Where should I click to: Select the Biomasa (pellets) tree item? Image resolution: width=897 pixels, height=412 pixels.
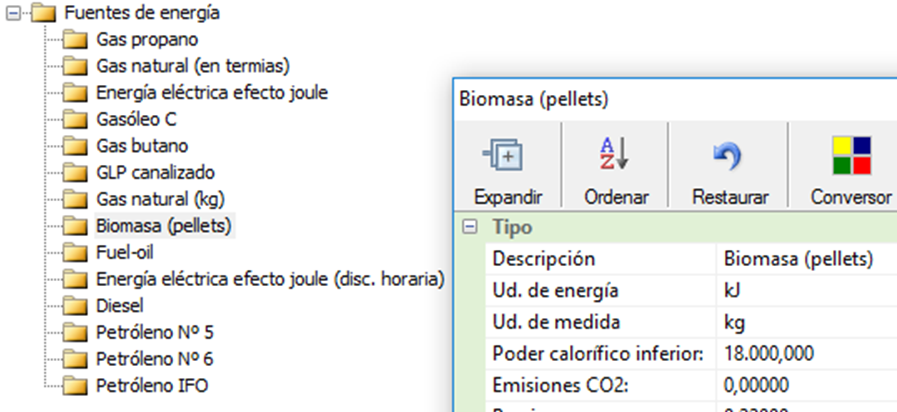164,225
